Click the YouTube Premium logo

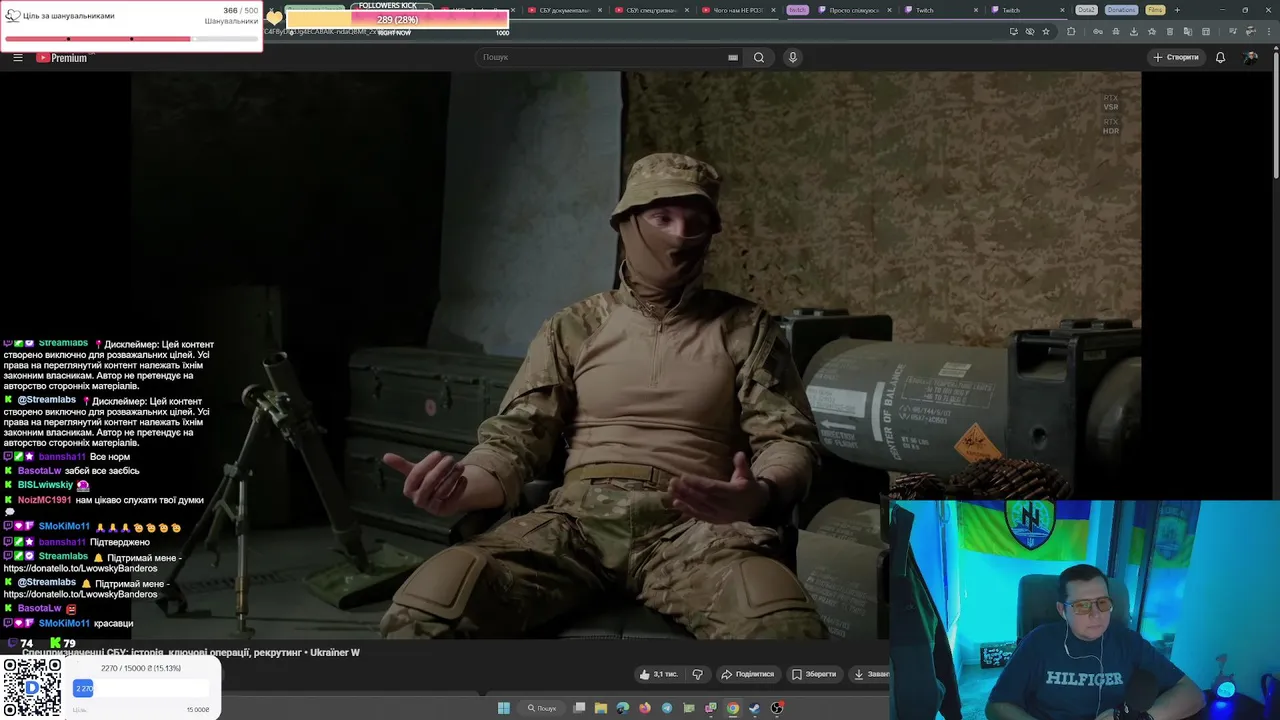click(x=62, y=58)
